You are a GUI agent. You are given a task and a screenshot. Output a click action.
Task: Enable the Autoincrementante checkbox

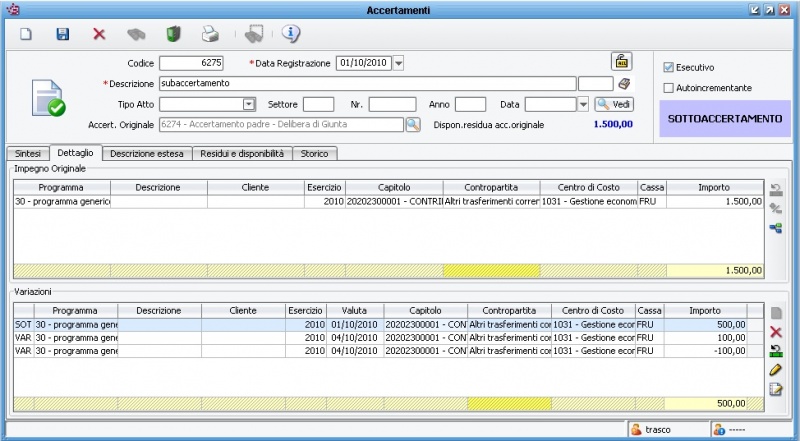(x=669, y=88)
